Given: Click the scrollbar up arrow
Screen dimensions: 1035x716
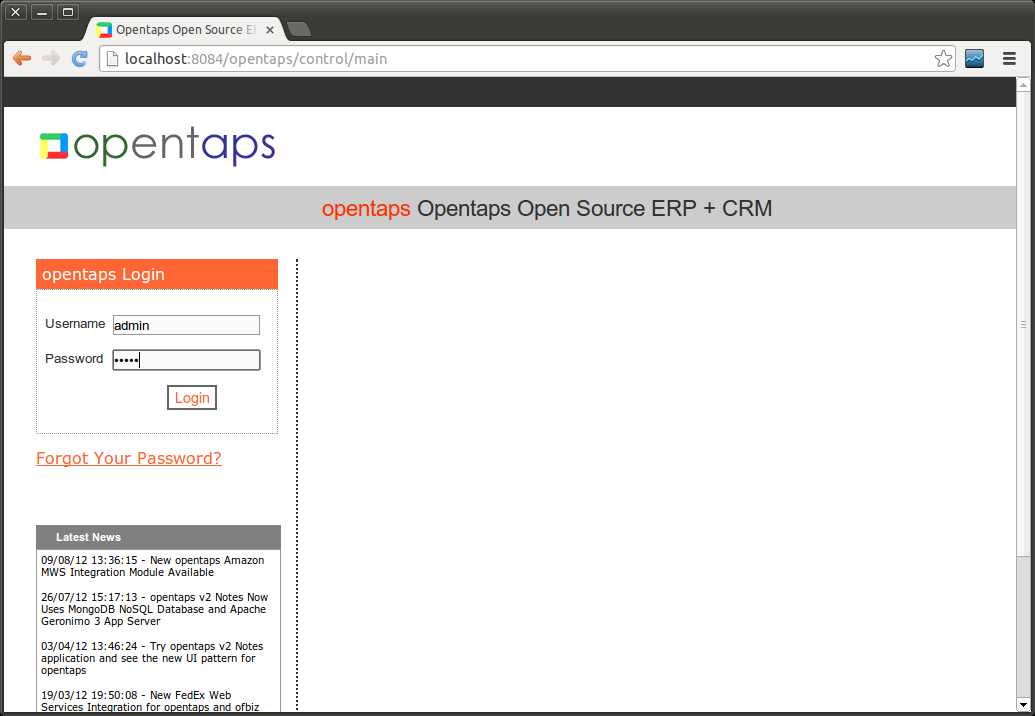Looking at the screenshot, I should (1023, 84).
